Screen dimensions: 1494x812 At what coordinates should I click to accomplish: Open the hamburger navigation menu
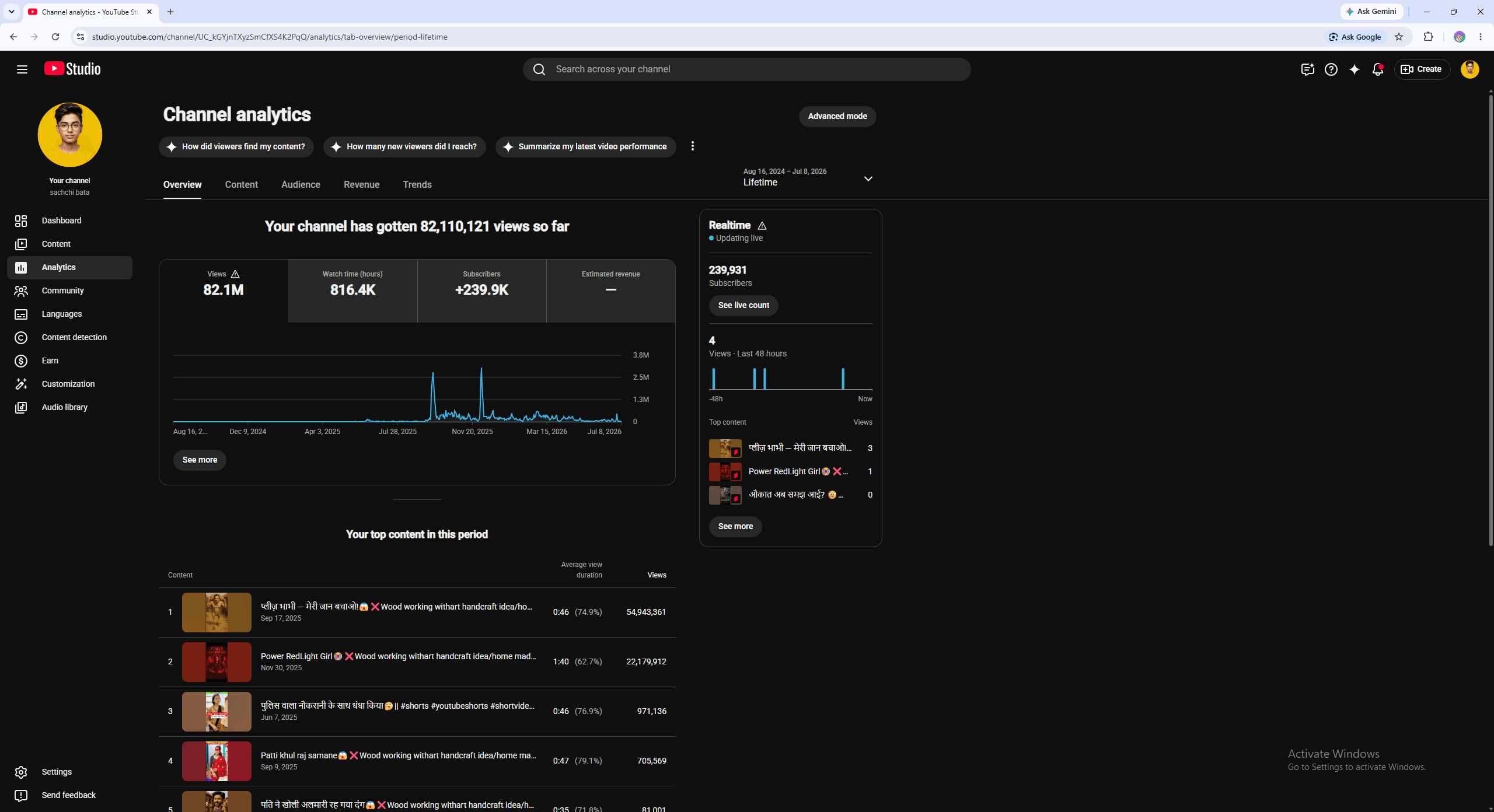(x=22, y=69)
